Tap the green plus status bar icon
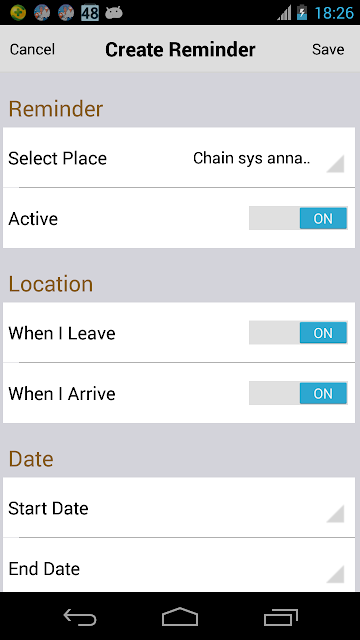 18,13
